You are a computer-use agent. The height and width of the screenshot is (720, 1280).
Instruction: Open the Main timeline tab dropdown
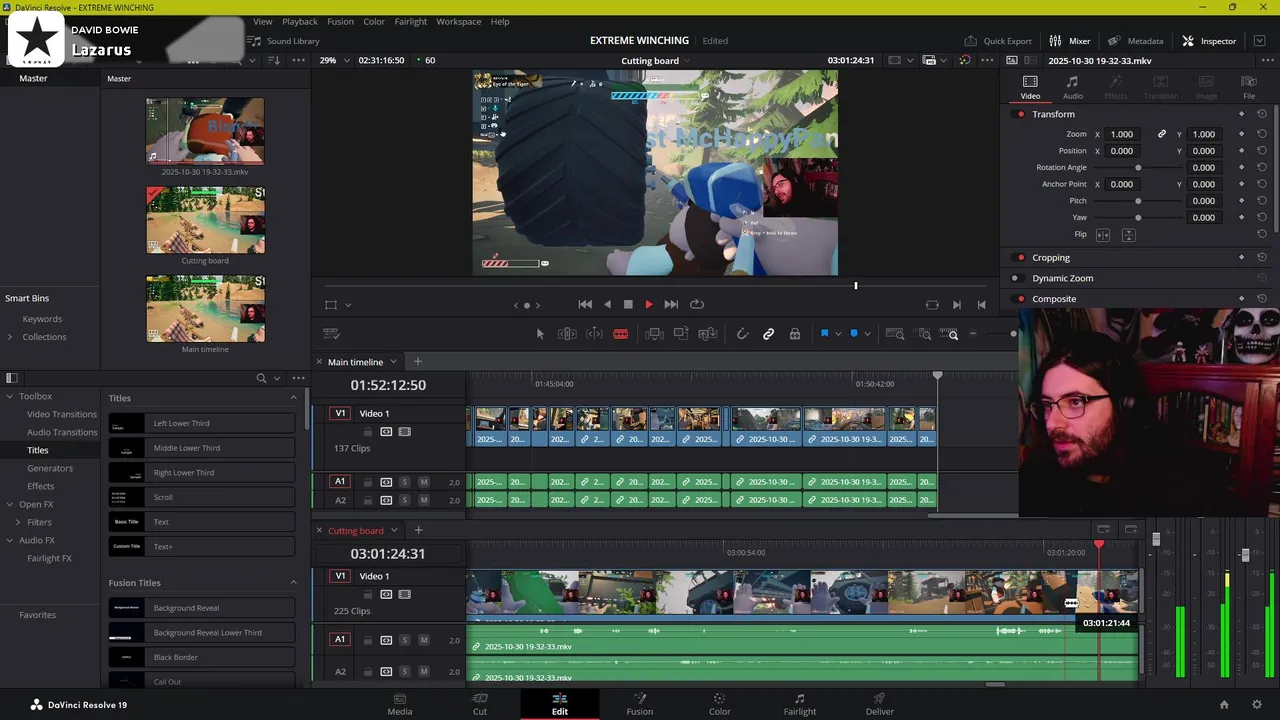(x=393, y=362)
